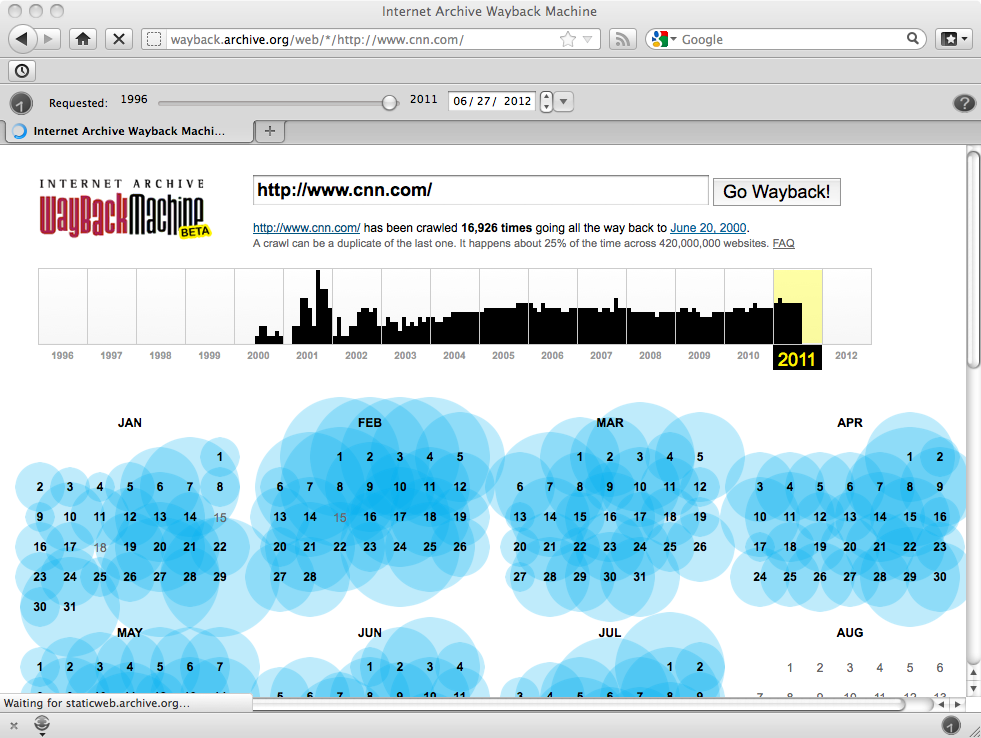The width and height of the screenshot is (981, 738).
Task: Select year 2010 on the timeline
Action: pos(748,355)
